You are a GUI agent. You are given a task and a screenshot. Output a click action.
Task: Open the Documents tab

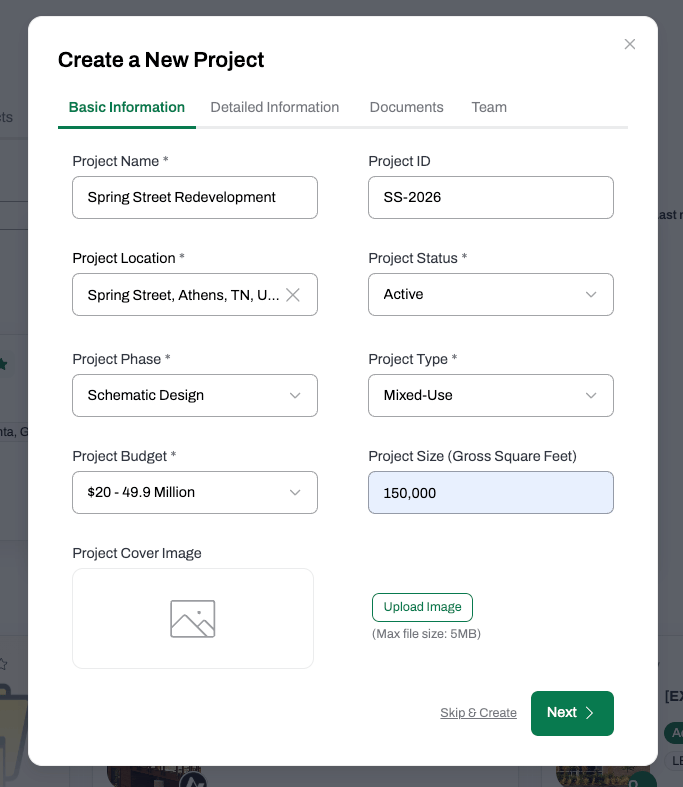click(406, 107)
